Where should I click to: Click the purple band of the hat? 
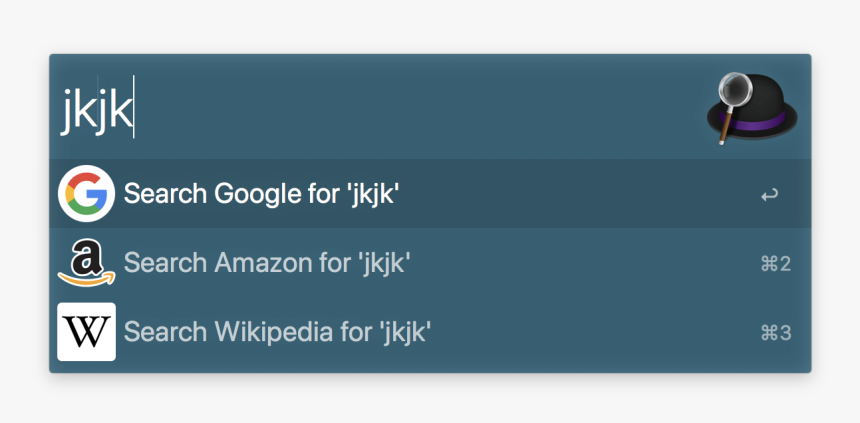tap(759, 122)
